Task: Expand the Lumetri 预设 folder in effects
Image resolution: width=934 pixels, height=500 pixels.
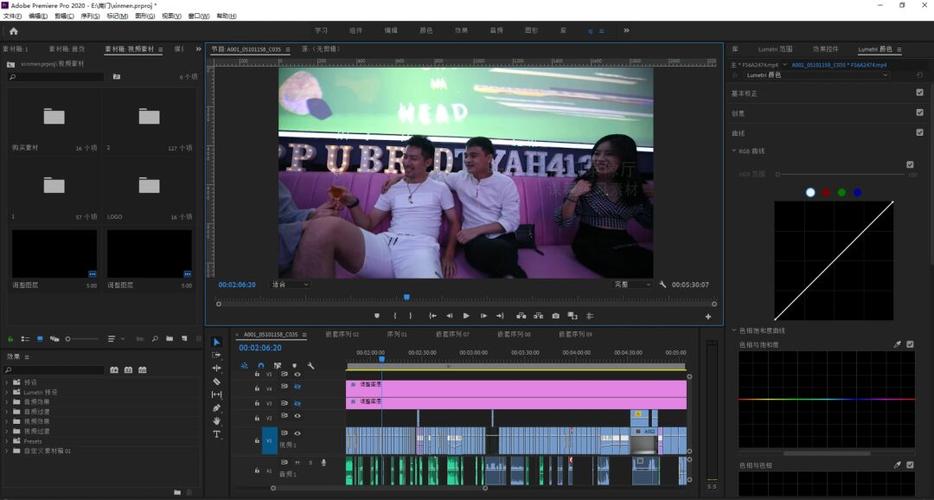Action: [7, 392]
